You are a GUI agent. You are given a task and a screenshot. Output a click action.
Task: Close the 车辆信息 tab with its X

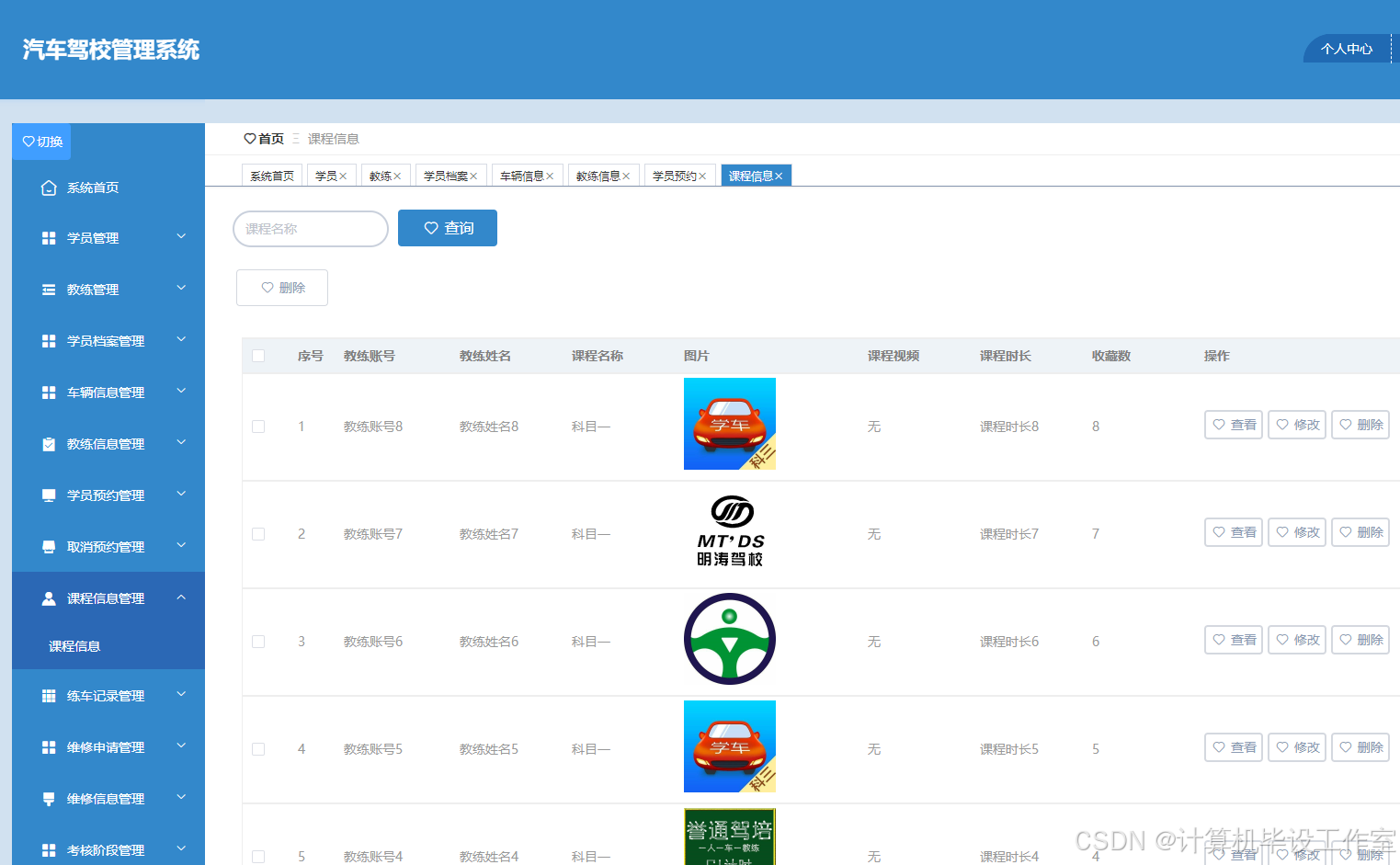click(550, 176)
